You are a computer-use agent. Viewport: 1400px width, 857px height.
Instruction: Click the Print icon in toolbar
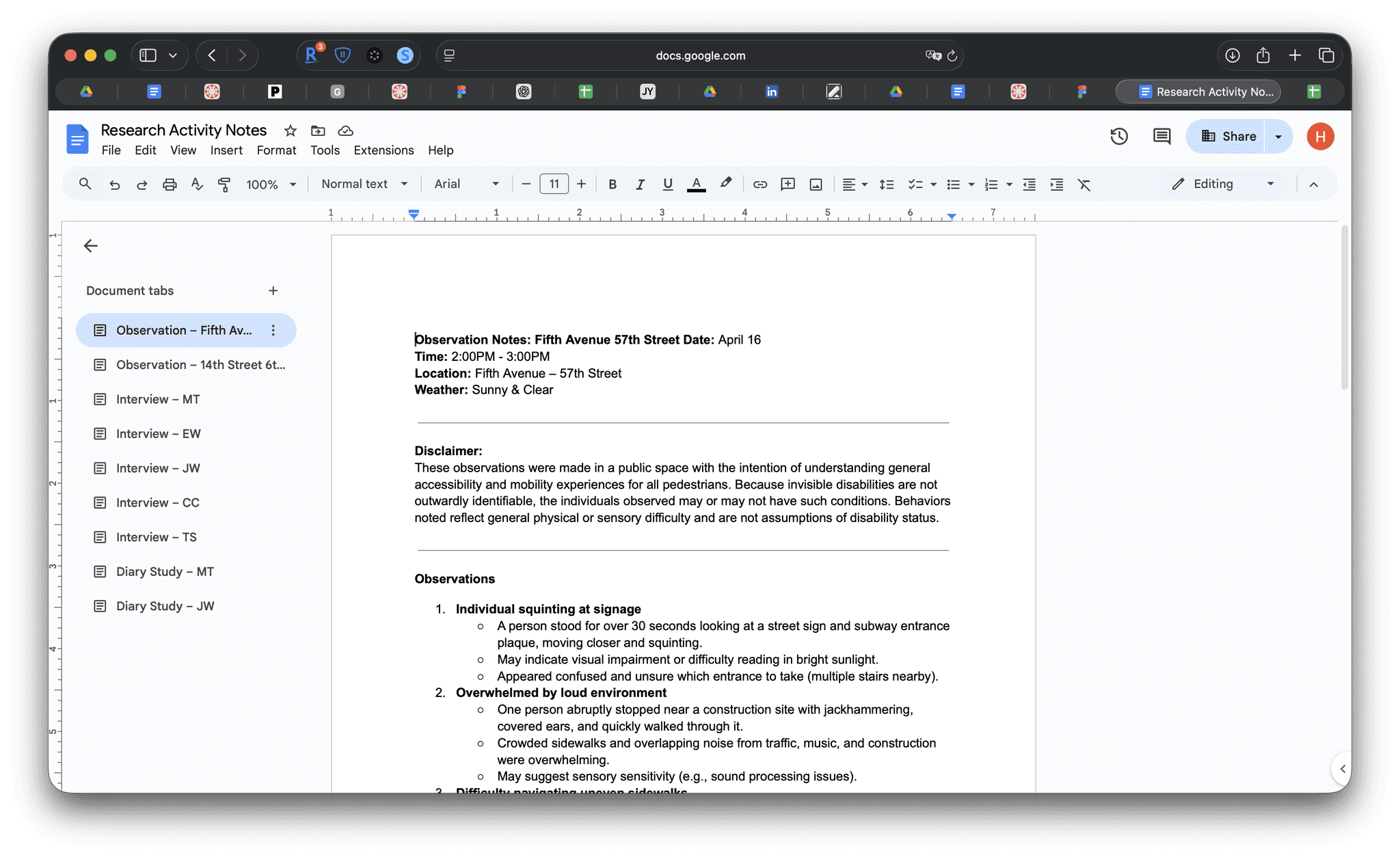[170, 185]
